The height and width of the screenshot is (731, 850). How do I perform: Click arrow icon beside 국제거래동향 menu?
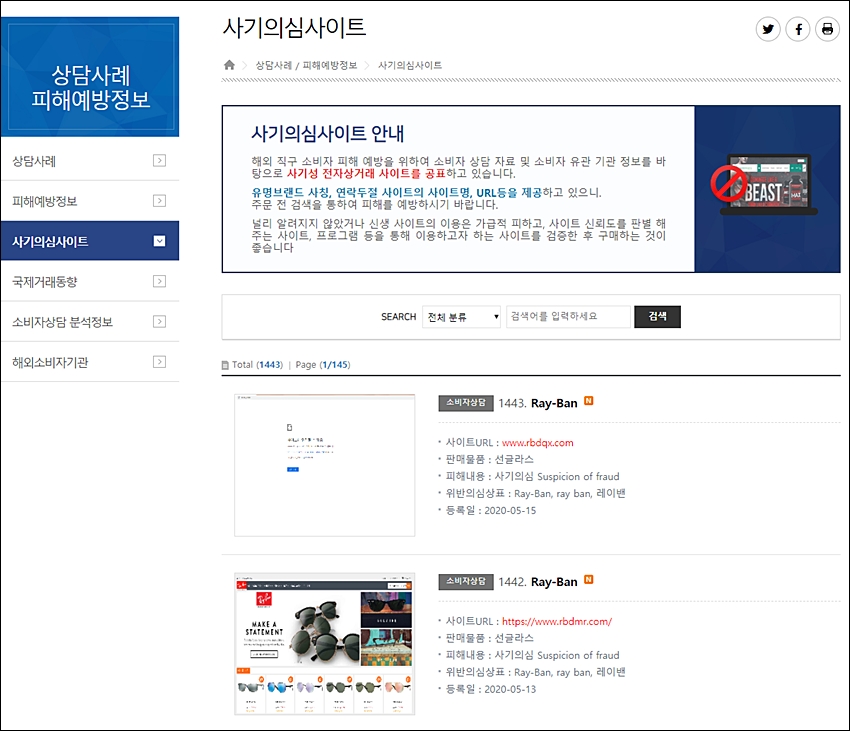159,281
